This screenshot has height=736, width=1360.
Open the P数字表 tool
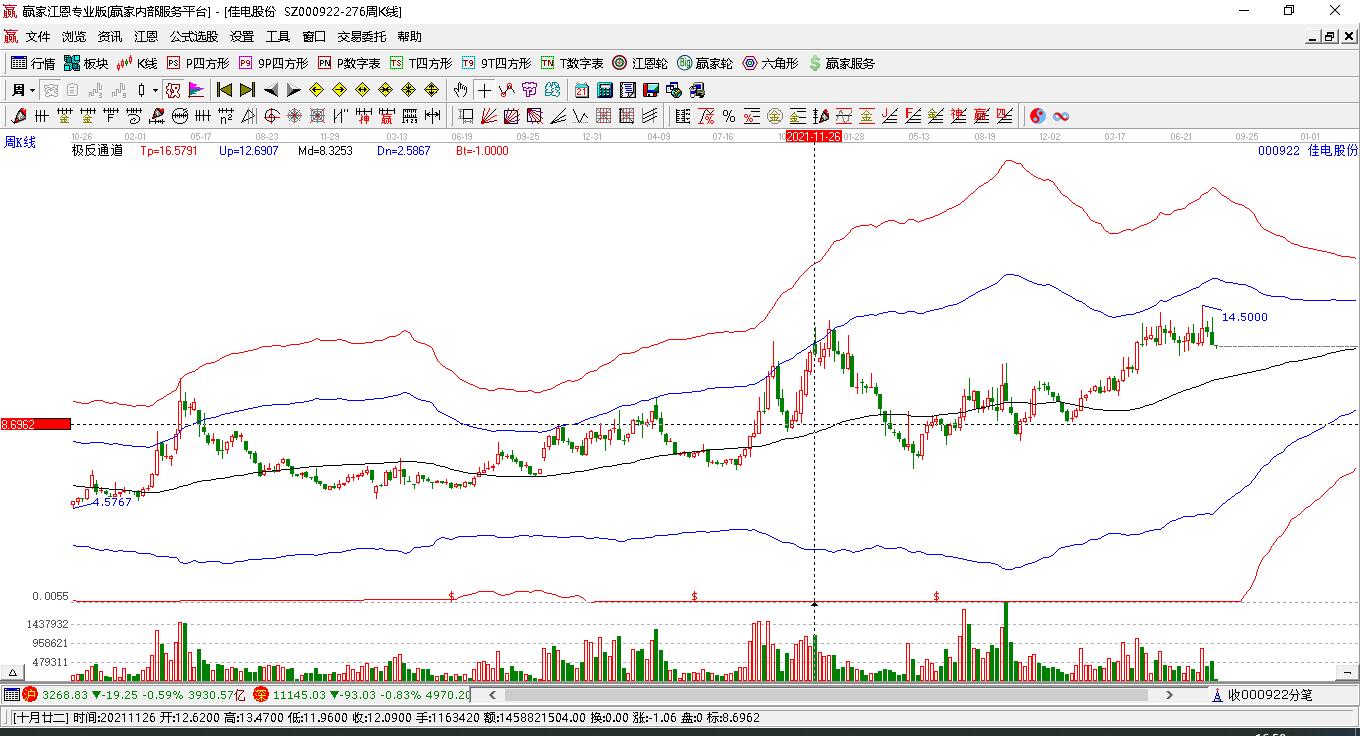[x=349, y=63]
